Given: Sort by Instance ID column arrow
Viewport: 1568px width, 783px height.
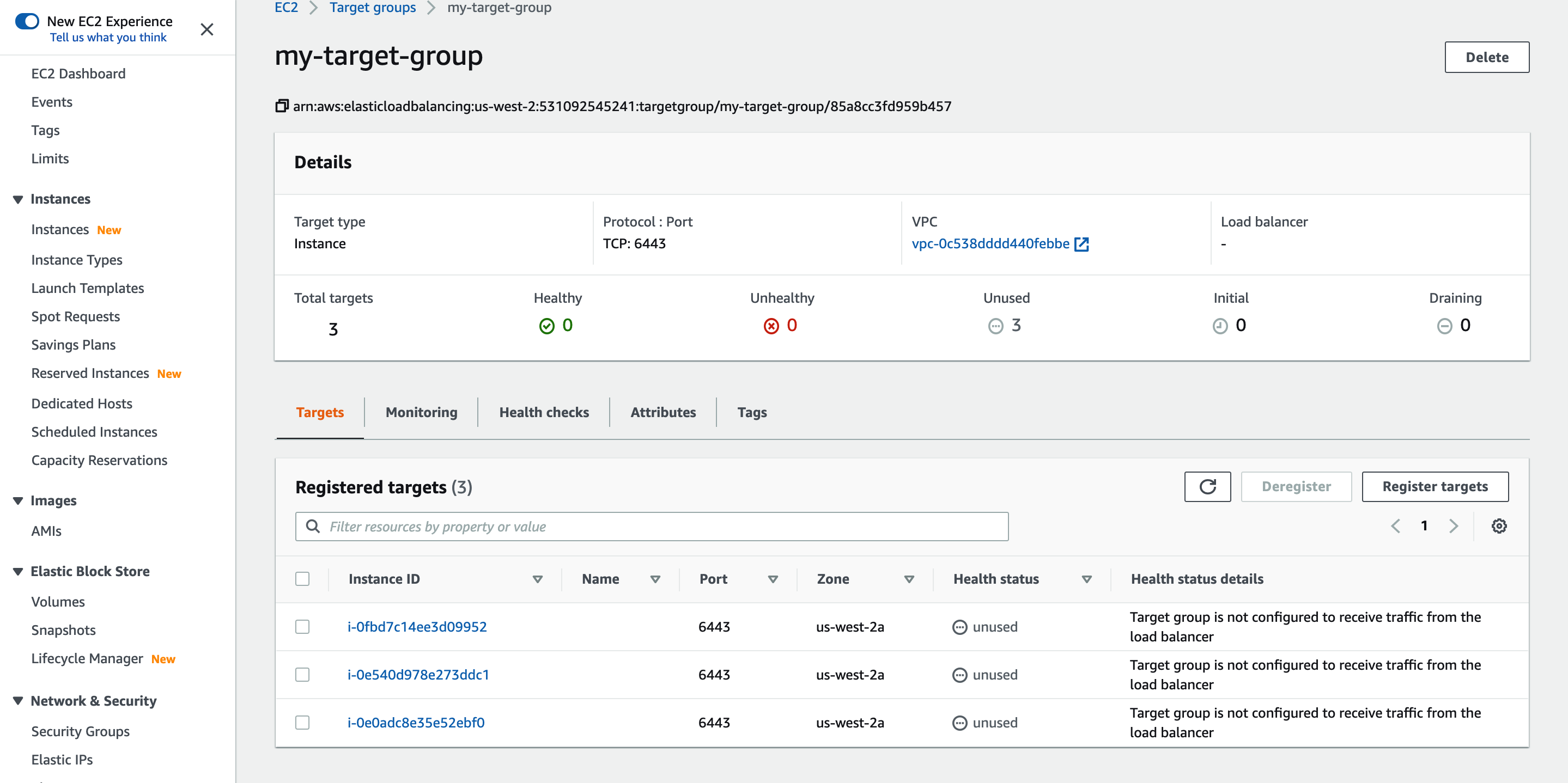Looking at the screenshot, I should (538, 580).
